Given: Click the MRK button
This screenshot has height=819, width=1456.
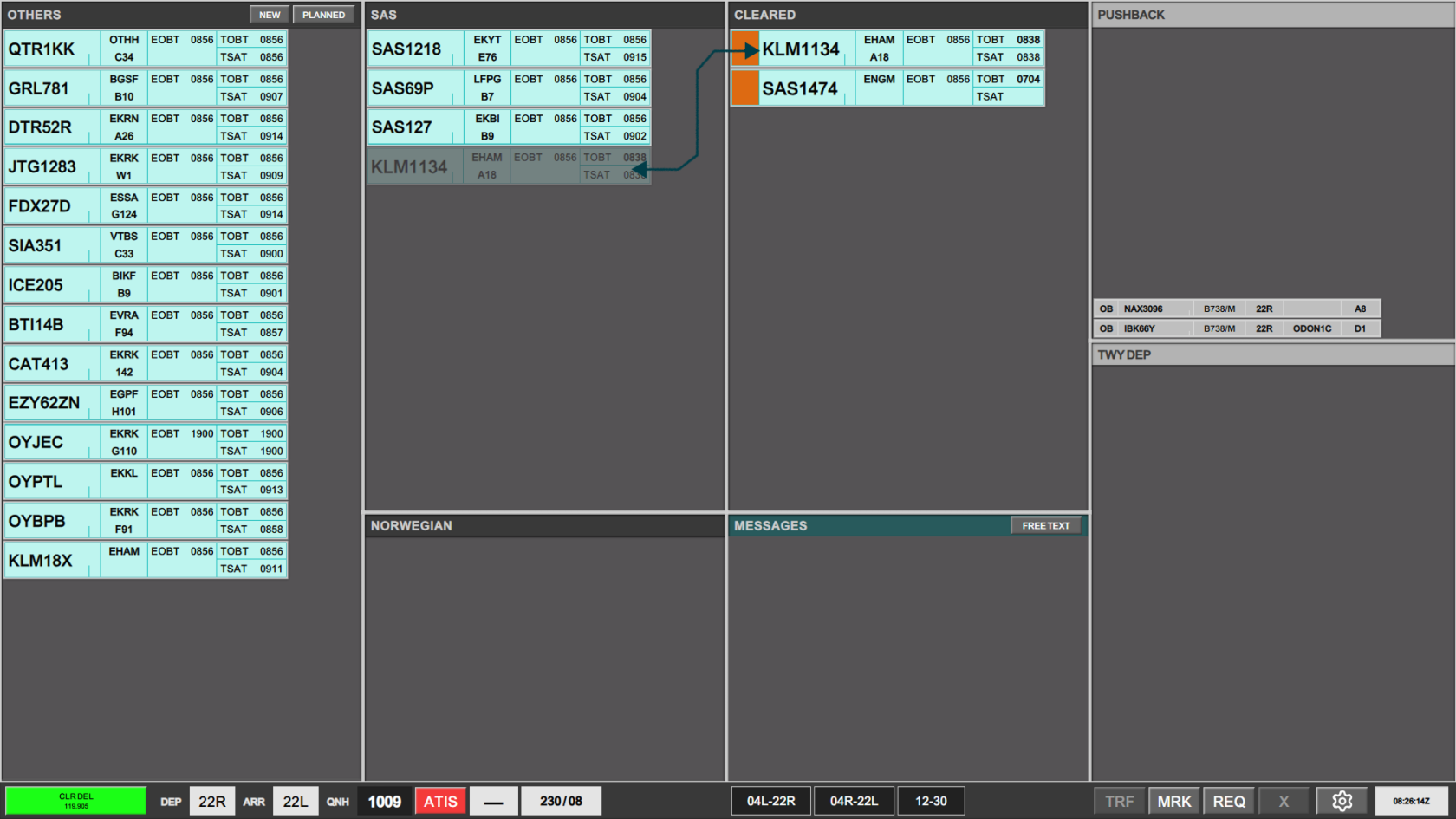Looking at the screenshot, I should pos(1174,801).
